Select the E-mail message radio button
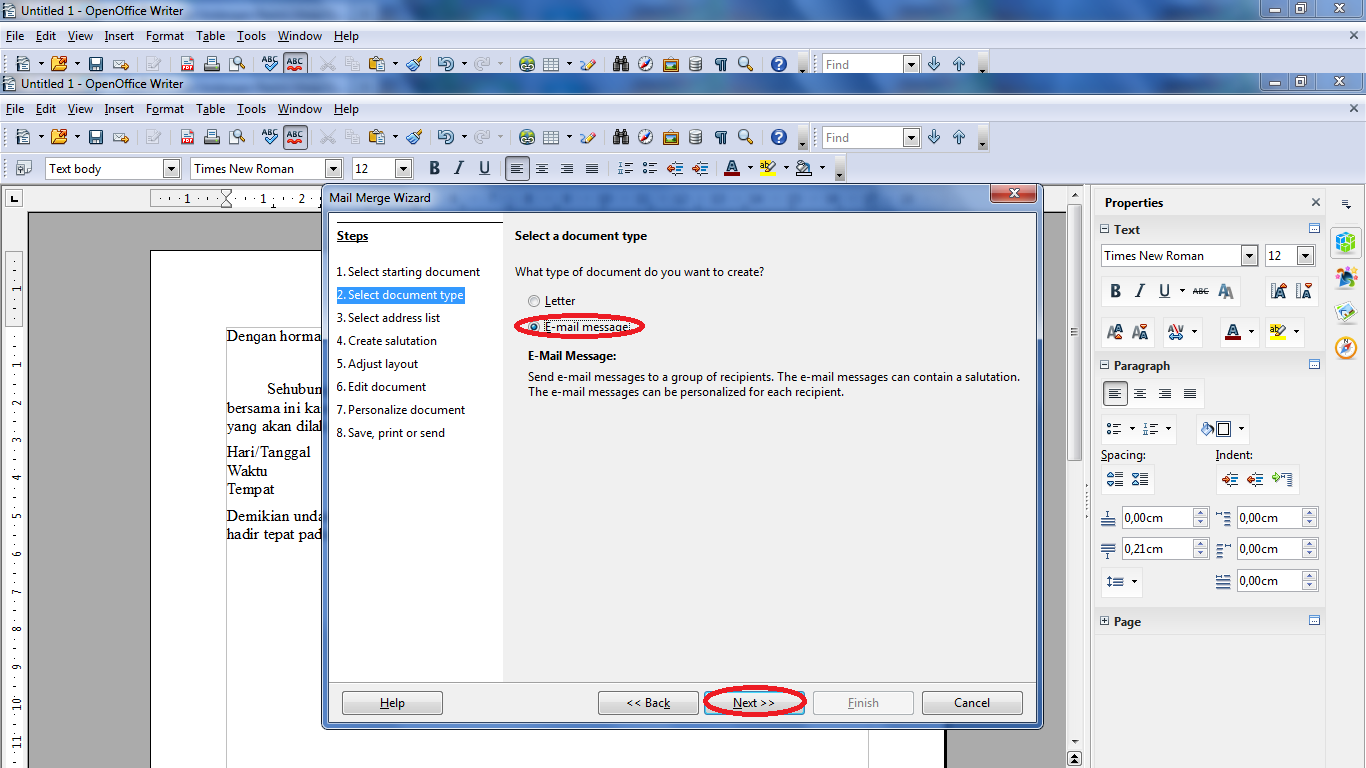Screen dimensions: 1366x768 (x=534, y=326)
